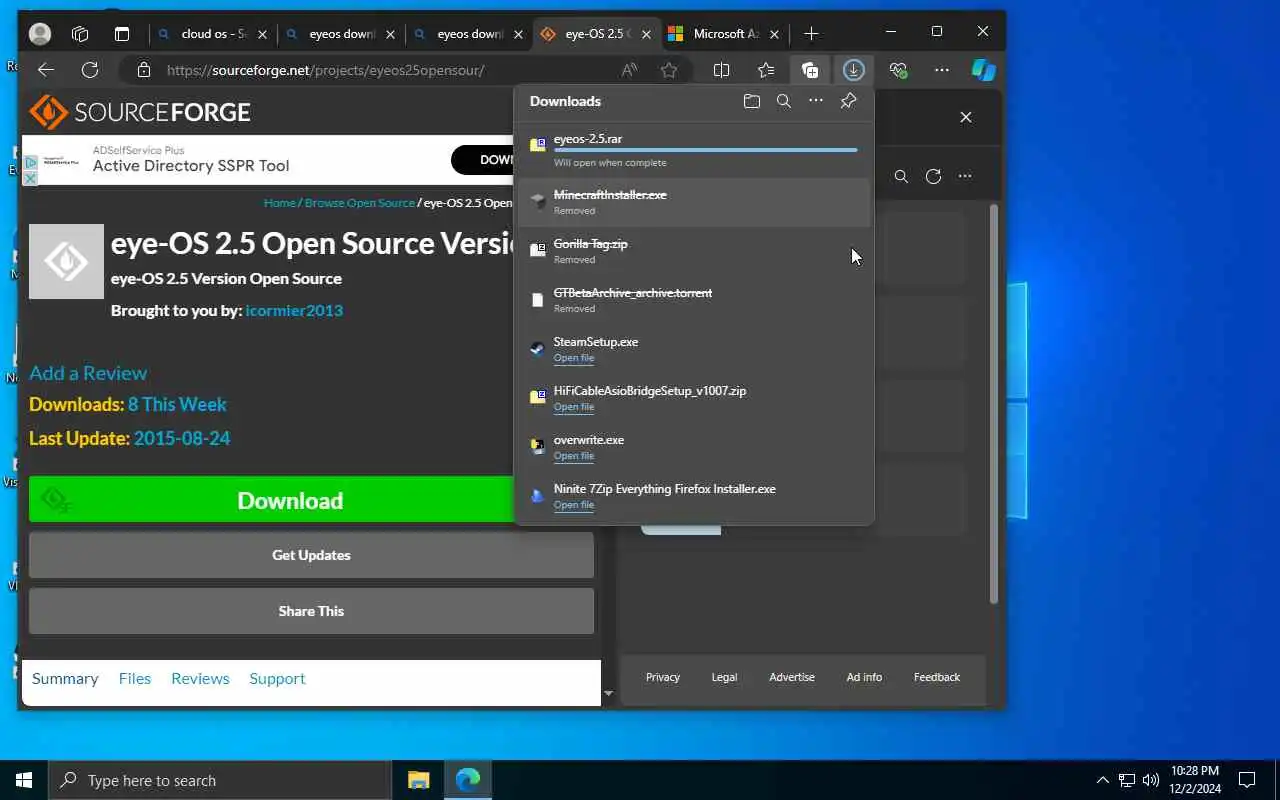The height and width of the screenshot is (800, 1280).
Task: Click the Downloads toolbar icon
Action: point(853,70)
